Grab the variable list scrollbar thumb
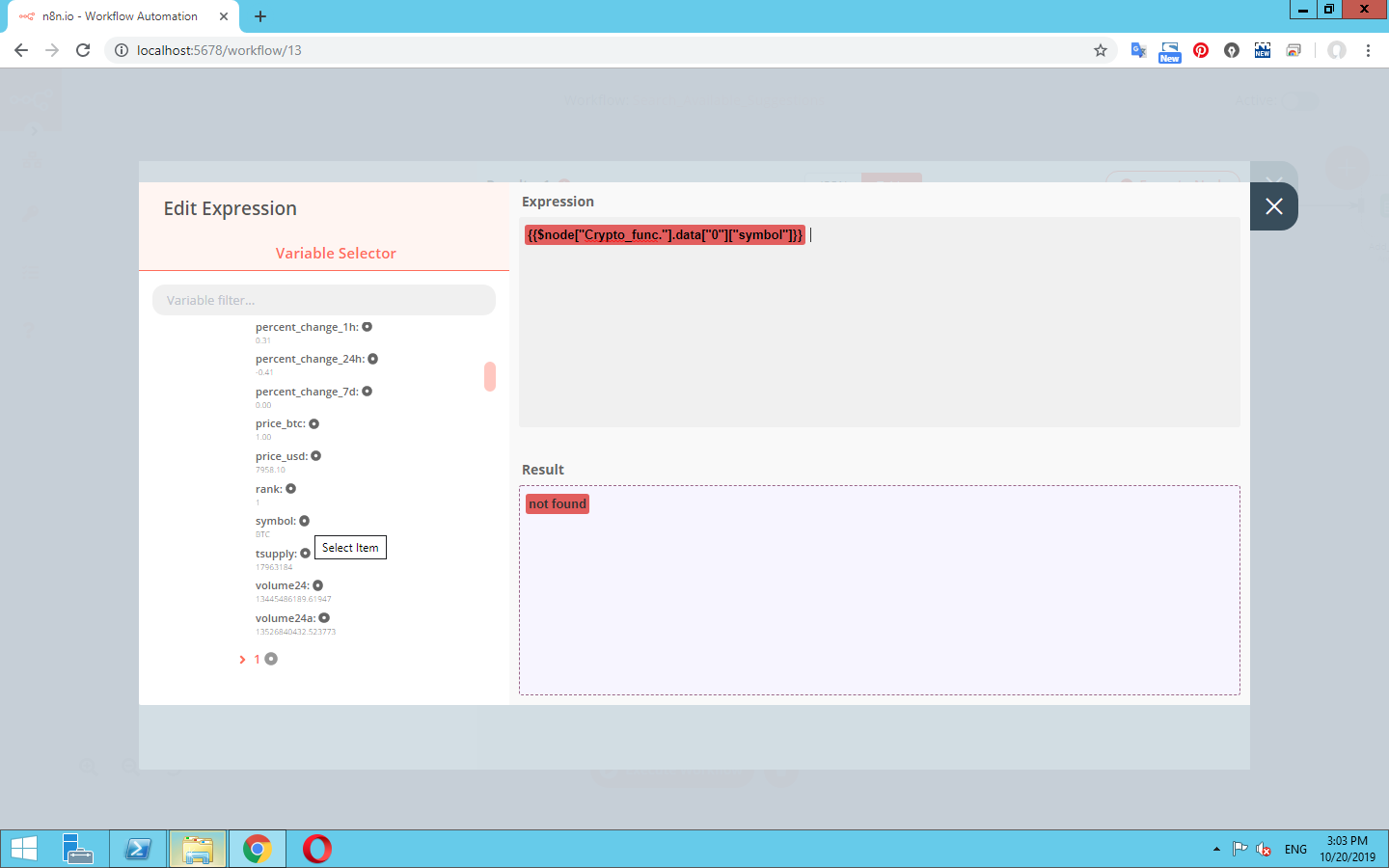The width and height of the screenshot is (1389, 868). 490,376
